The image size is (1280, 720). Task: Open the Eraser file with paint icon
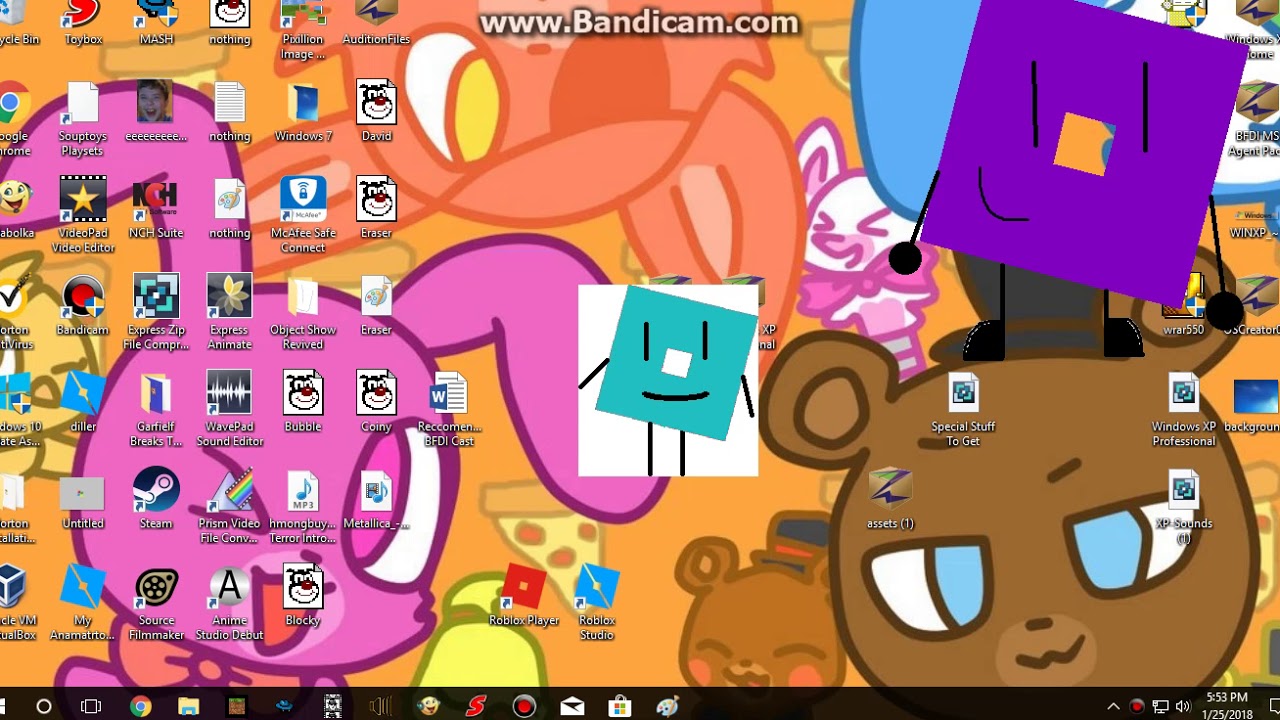click(376, 305)
